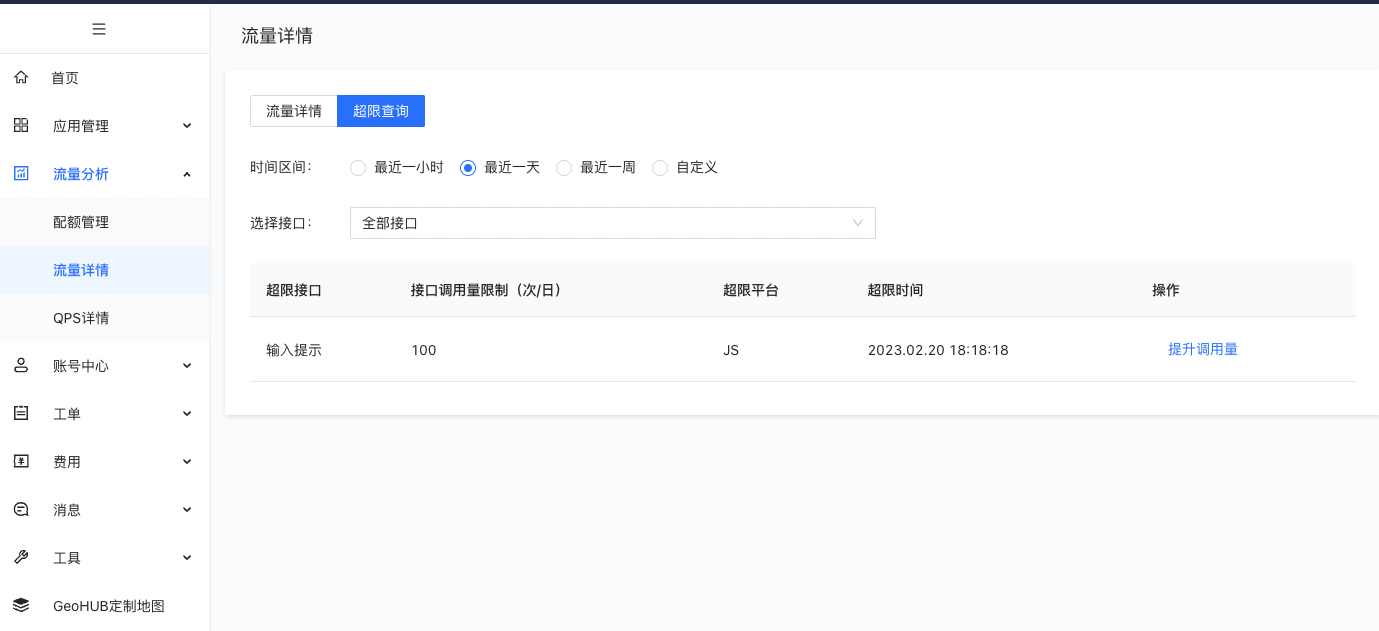Click the 接口调用量限制（次/日） column header
This screenshot has width=1379, height=631.
[486, 290]
